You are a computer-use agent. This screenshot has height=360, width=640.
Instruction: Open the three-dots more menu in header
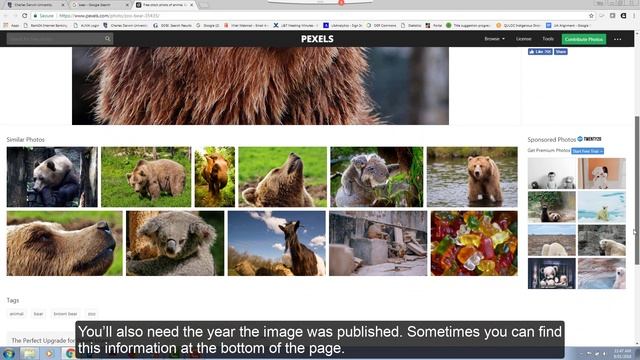point(618,39)
